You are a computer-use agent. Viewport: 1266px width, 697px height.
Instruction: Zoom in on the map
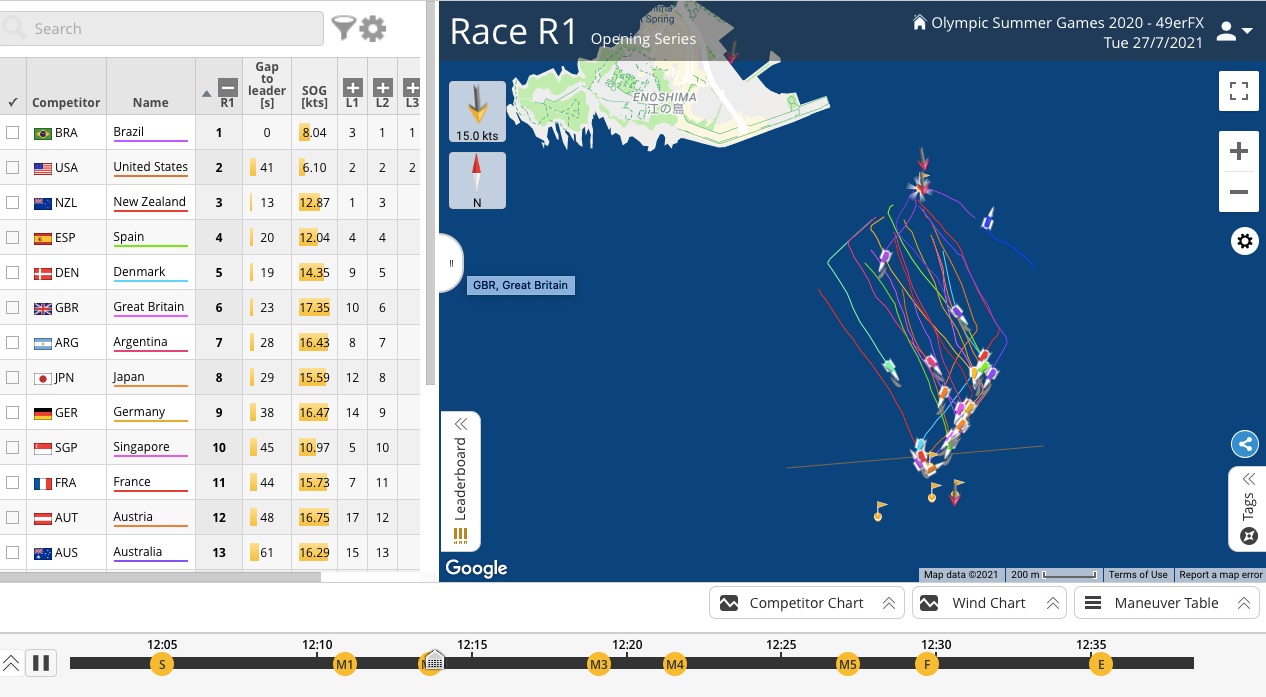pyautogui.click(x=1238, y=152)
